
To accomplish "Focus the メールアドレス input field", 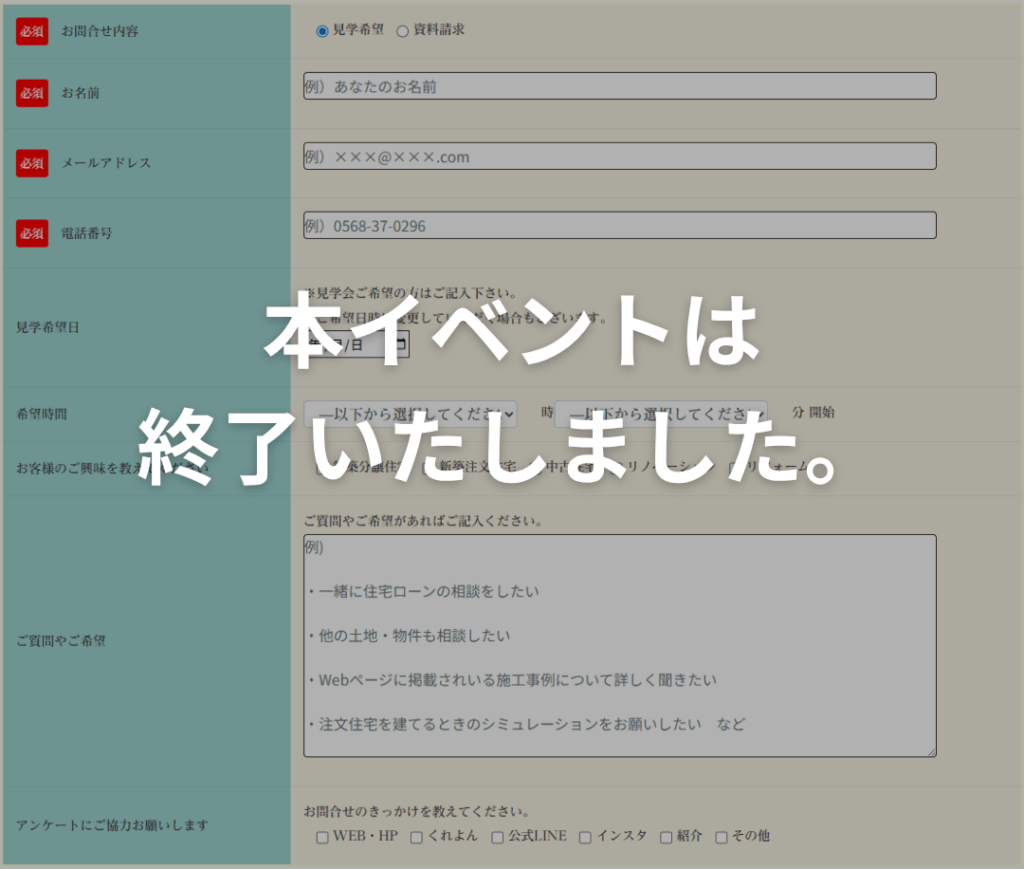I will [x=619, y=156].
